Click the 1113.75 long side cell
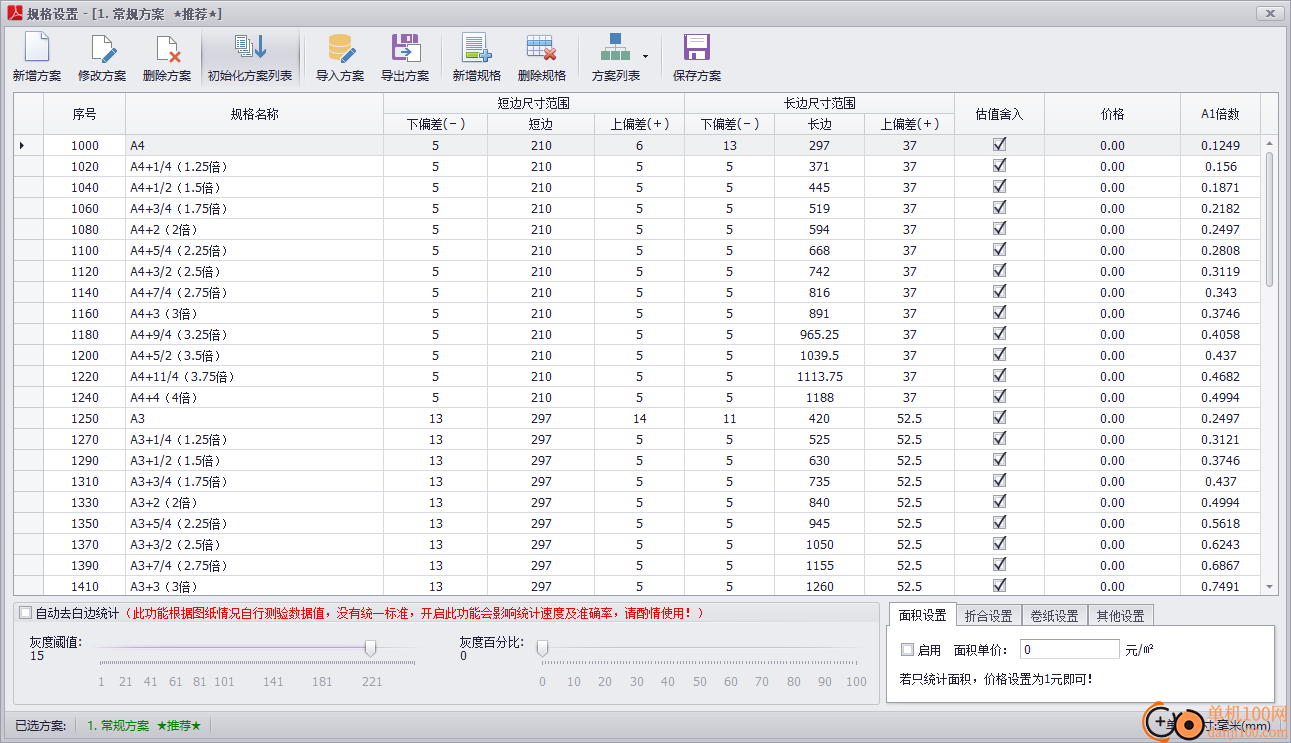Screen dimensions: 1291x743 pos(819,376)
